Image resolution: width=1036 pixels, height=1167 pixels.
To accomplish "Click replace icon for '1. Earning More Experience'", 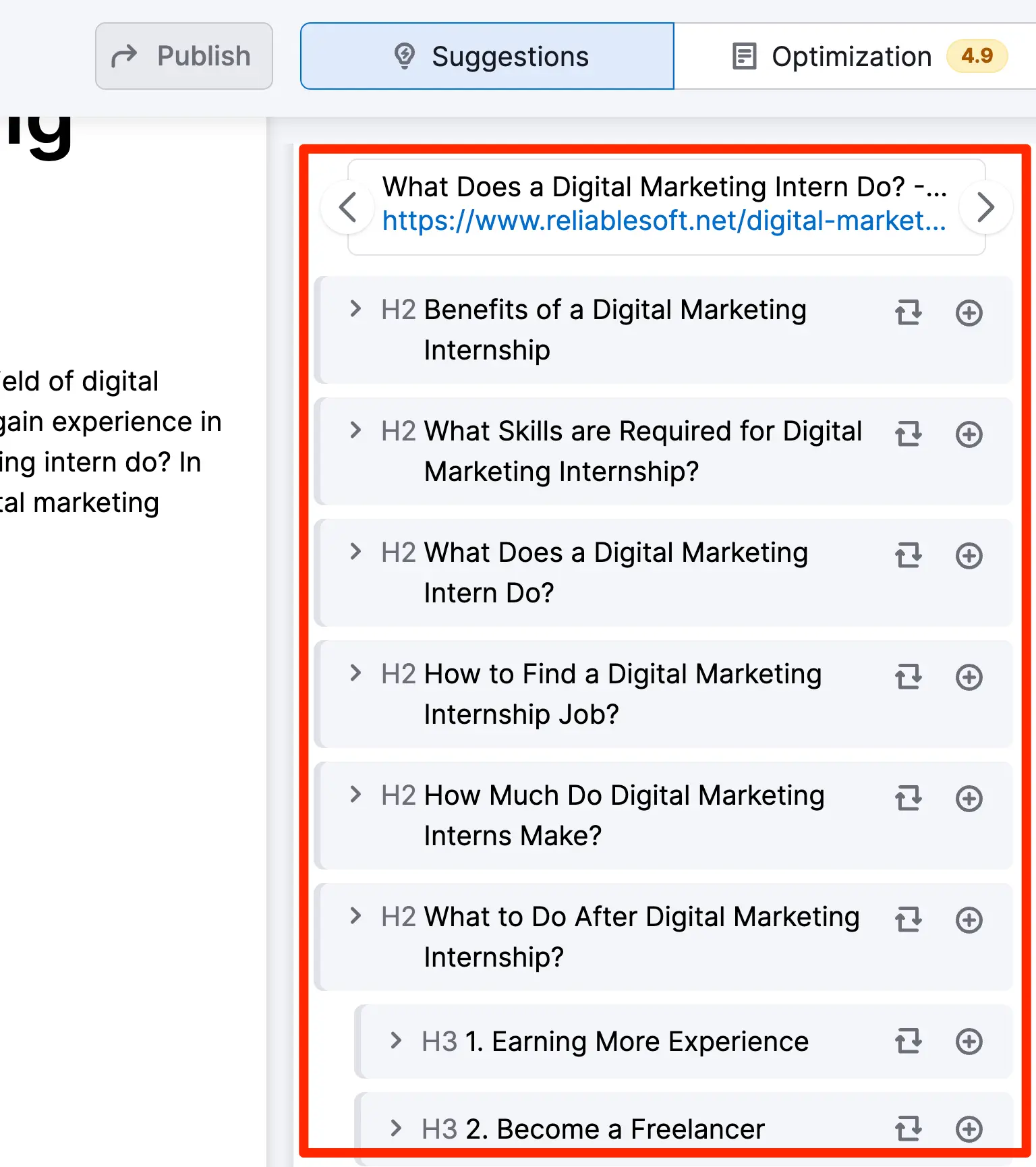I will click(x=908, y=1042).
